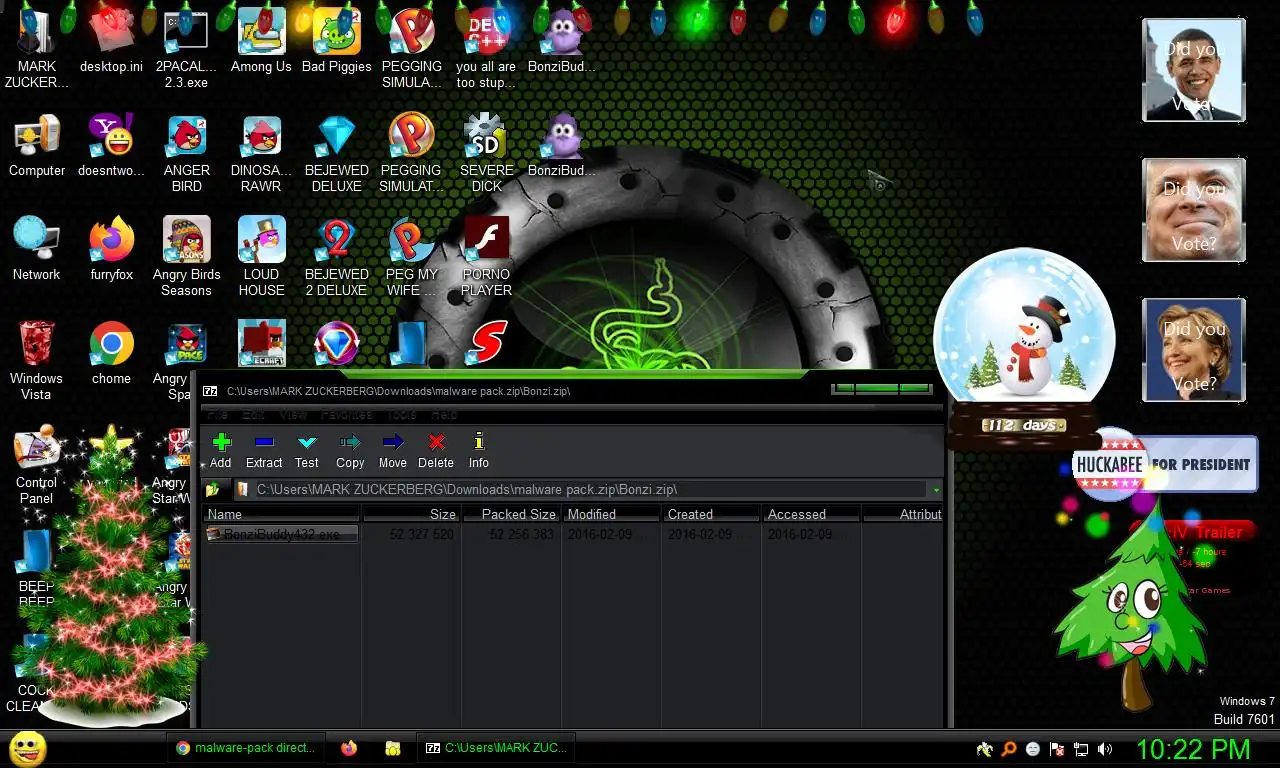Open the Favorites menu in 7-Zip
The height and width of the screenshot is (768, 1280).
point(346,414)
